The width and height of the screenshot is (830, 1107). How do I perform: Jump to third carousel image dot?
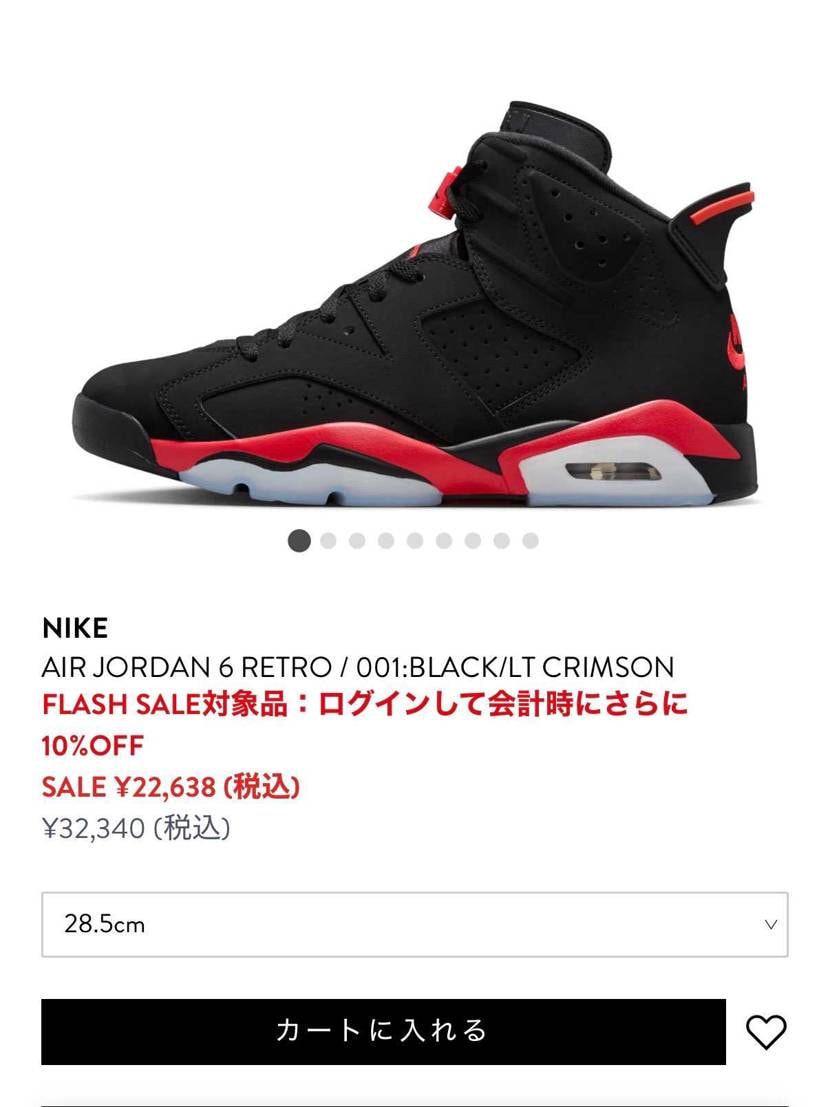pyautogui.click(x=357, y=541)
